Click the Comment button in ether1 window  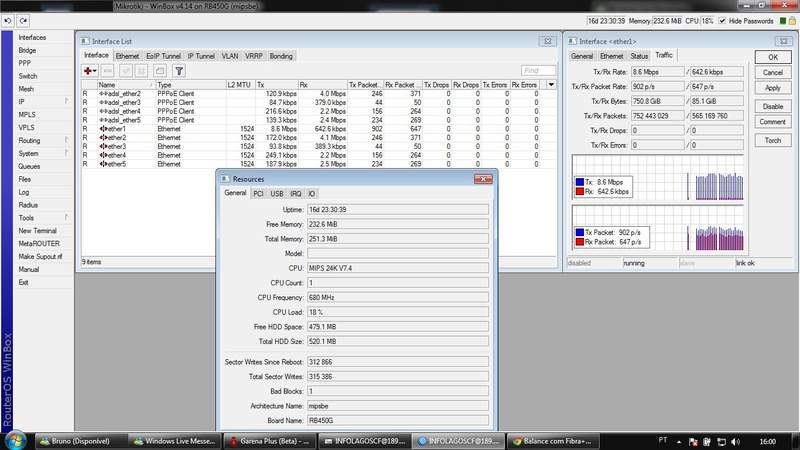[x=773, y=122]
